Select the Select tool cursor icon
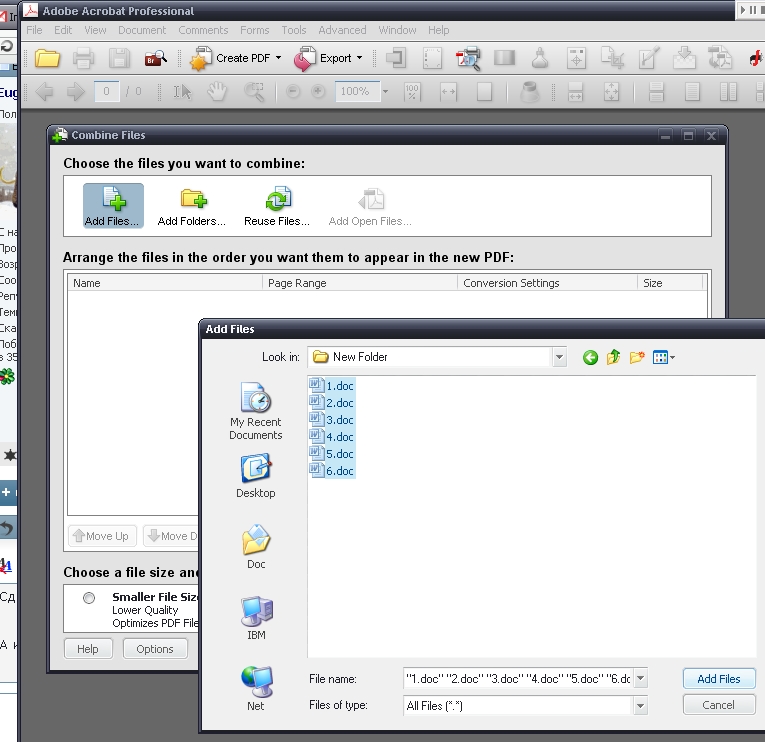Viewport: 765px width, 742px height. [182, 91]
